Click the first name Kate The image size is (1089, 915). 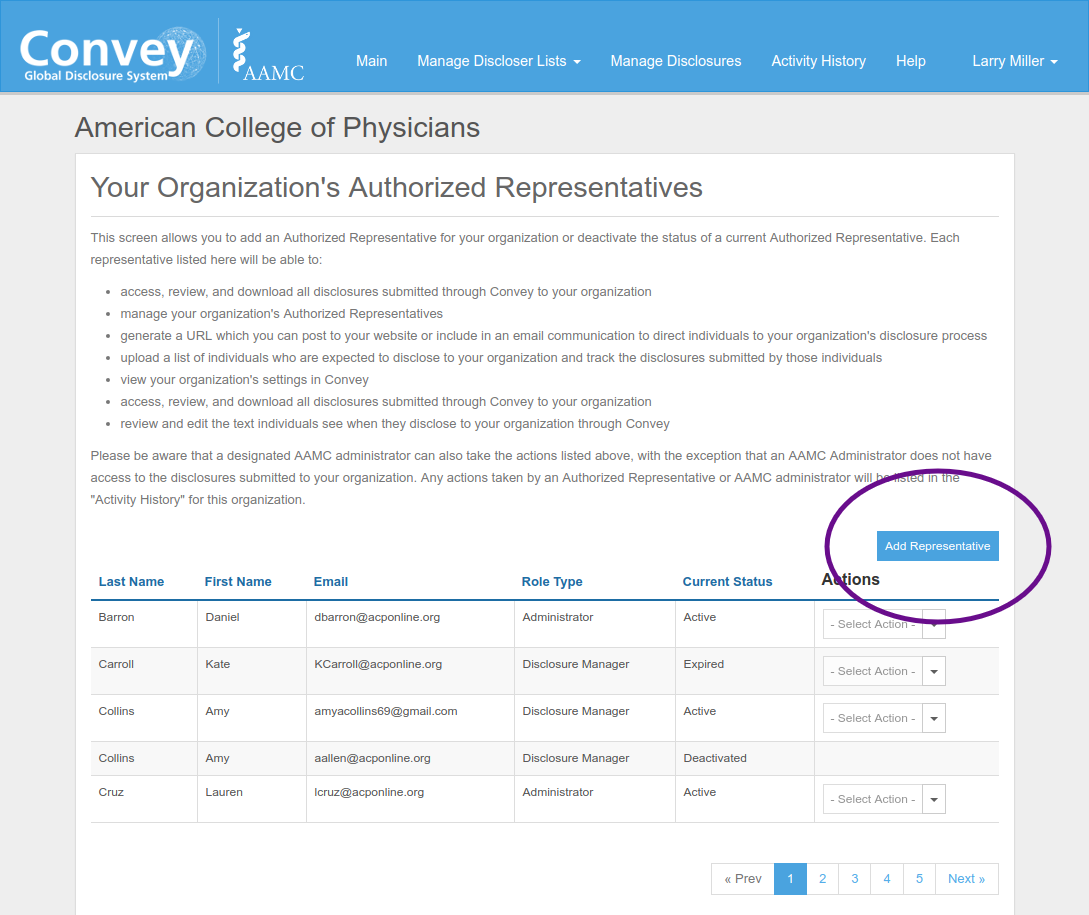pyautogui.click(x=217, y=664)
